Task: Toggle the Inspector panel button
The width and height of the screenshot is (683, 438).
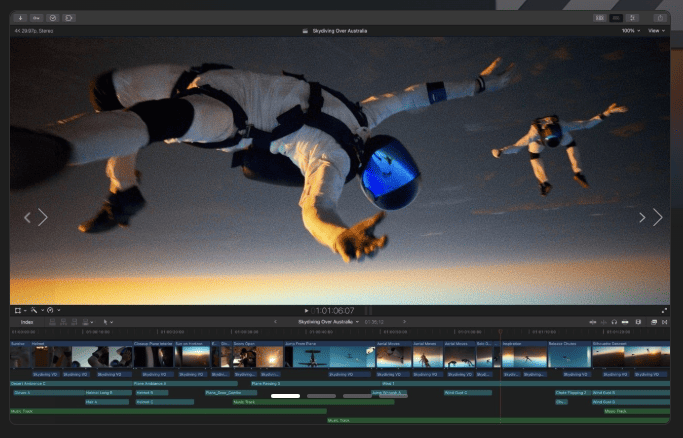Action: tap(632, 18)
